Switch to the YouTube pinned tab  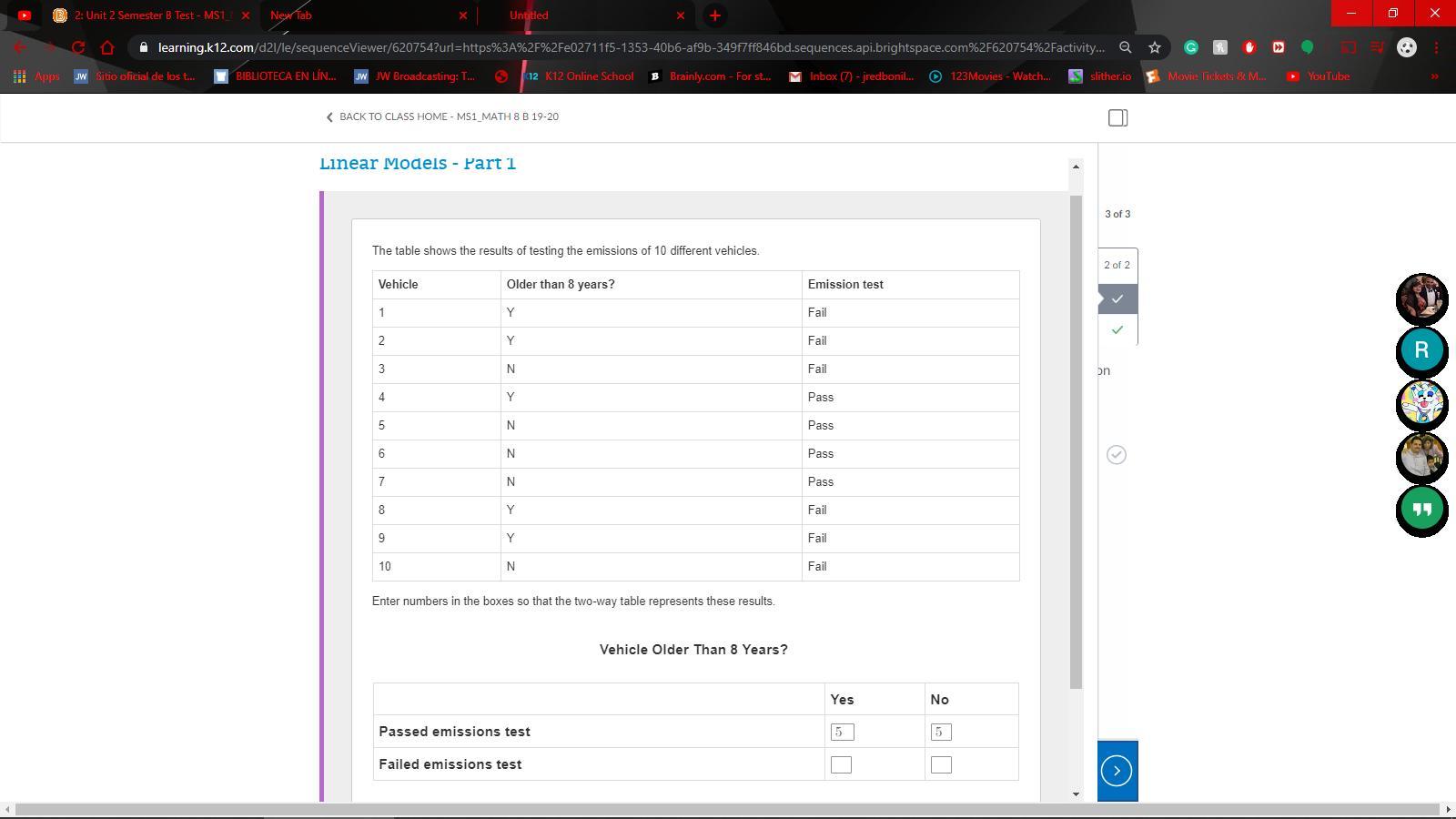point(25,15)
